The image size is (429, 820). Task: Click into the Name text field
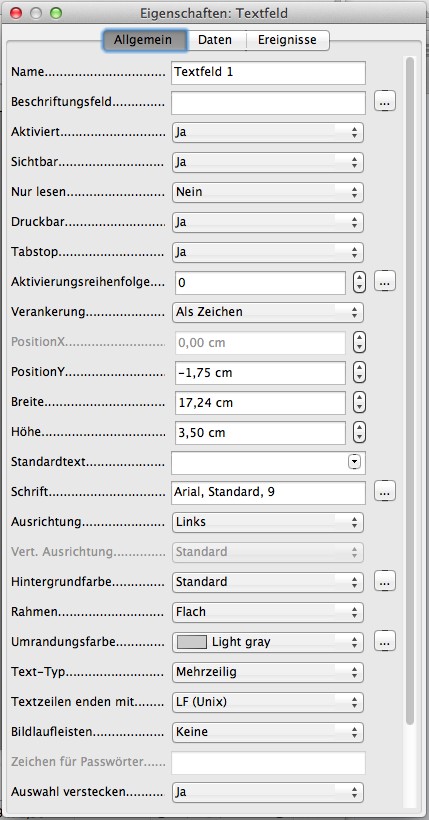coord(268,72)
